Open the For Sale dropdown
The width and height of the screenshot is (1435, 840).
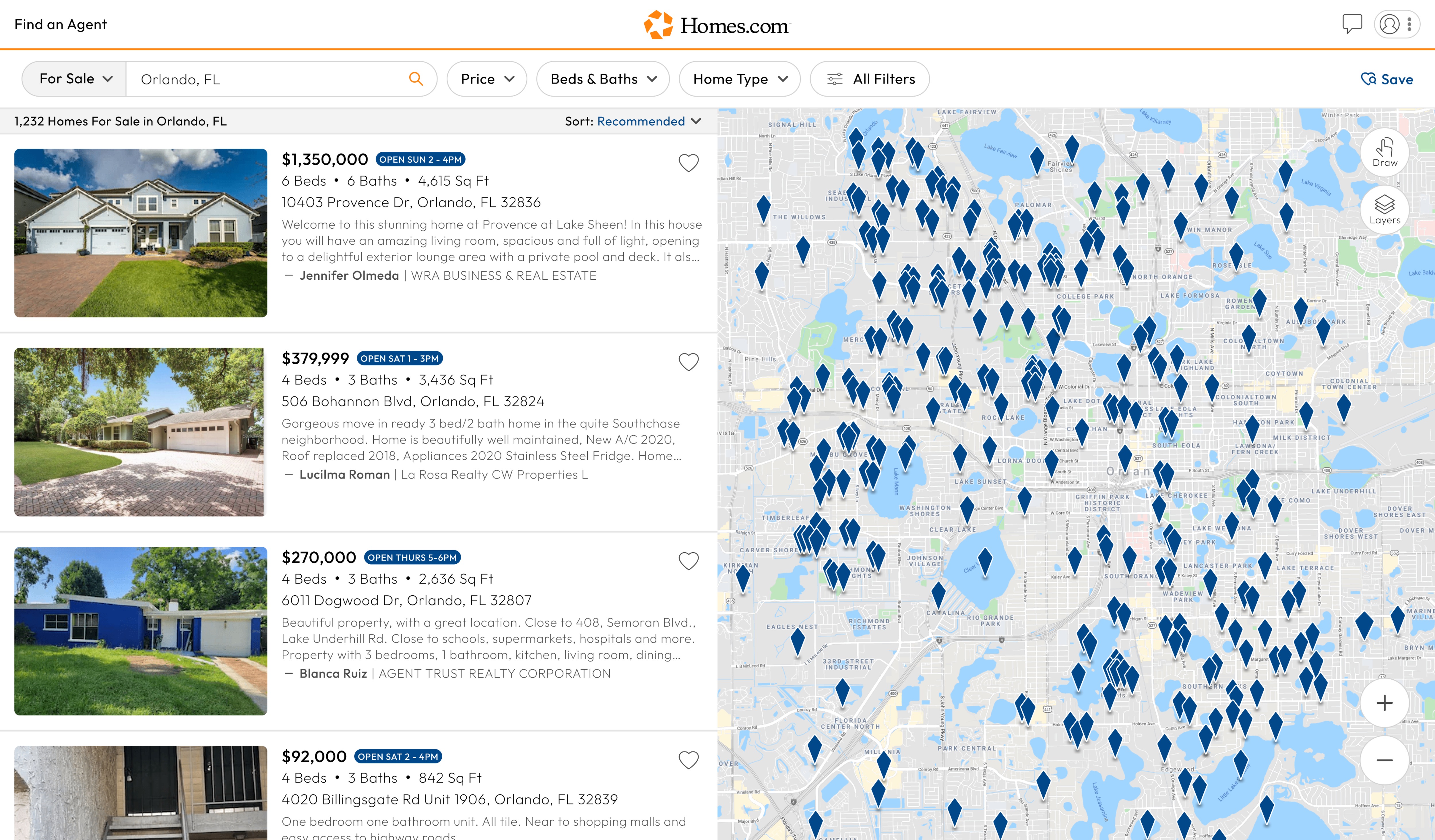(75, 79)
